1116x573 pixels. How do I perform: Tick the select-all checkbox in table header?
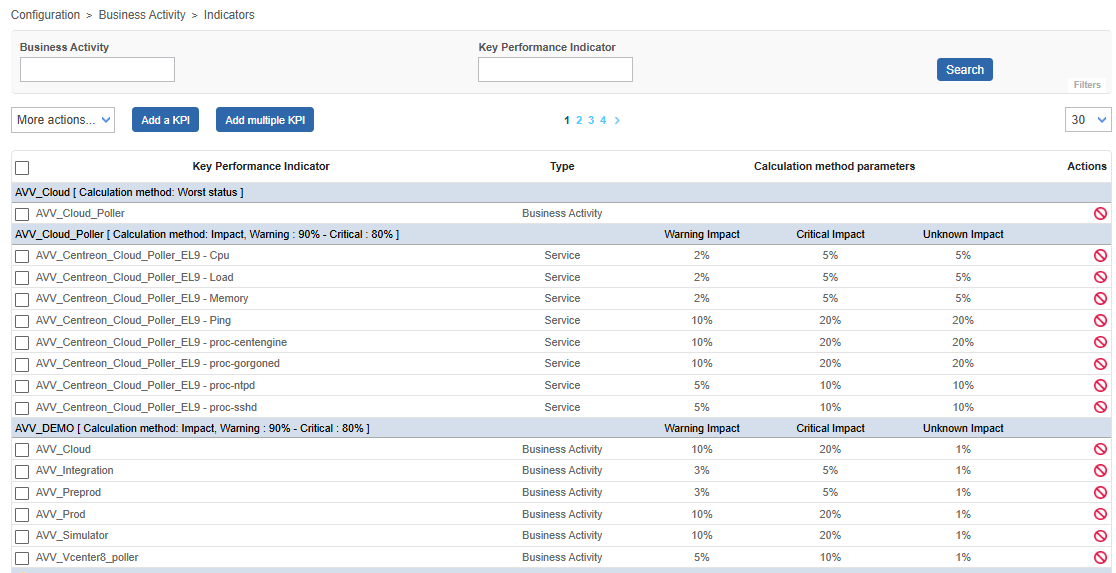(x=22, y=168)
